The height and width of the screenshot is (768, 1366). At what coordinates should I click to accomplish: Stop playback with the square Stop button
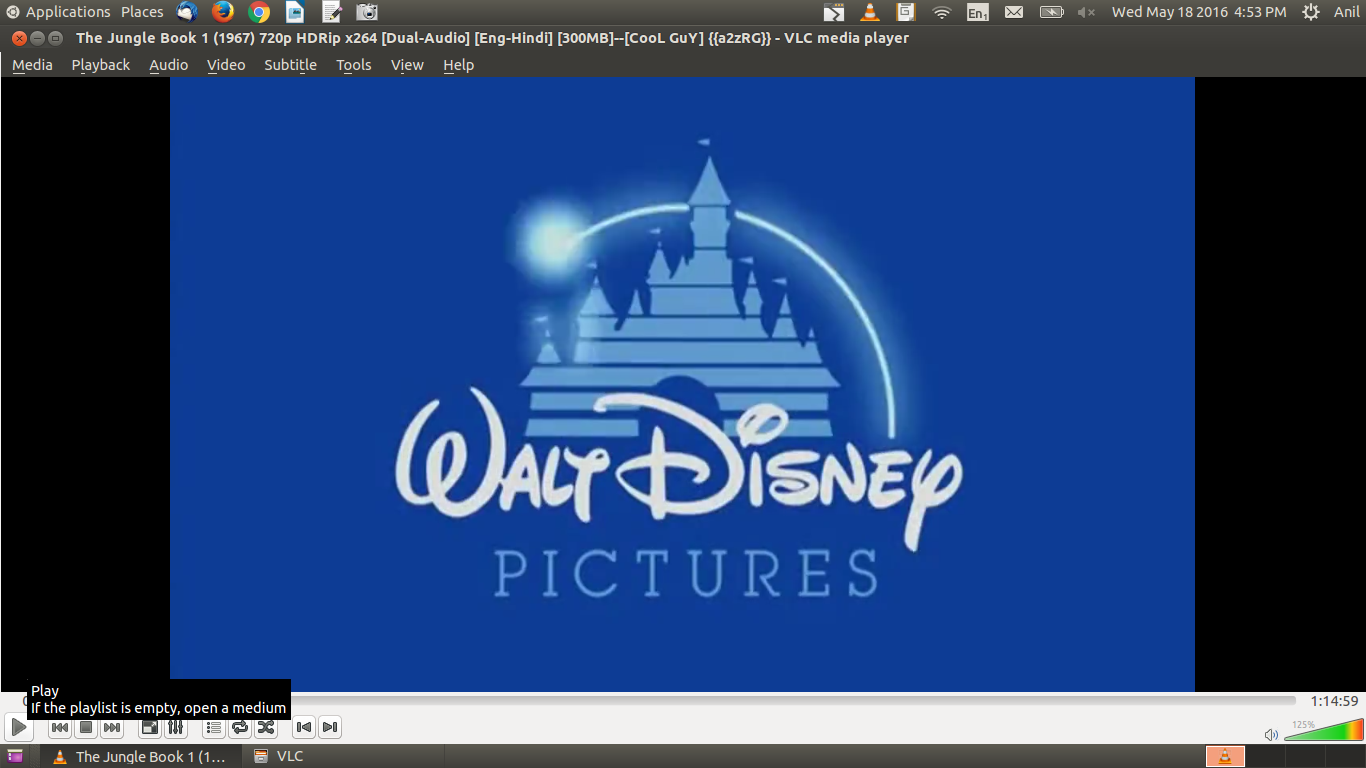click(x=86, y=728)
